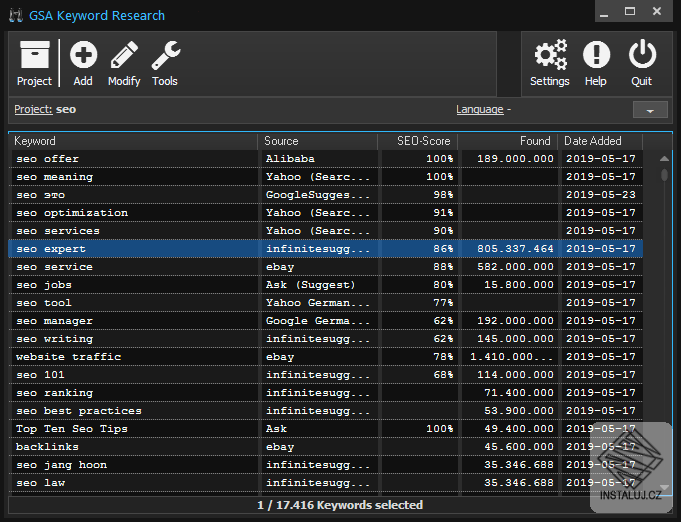Select the 'seo meaning' keyword row
Viewport: 681px width, 522px height.
click(x=326, y=177)
